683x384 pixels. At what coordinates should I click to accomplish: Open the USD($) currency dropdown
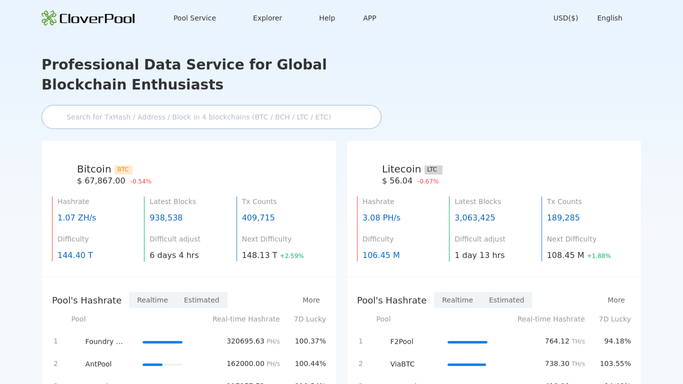(x=565, y=18)
